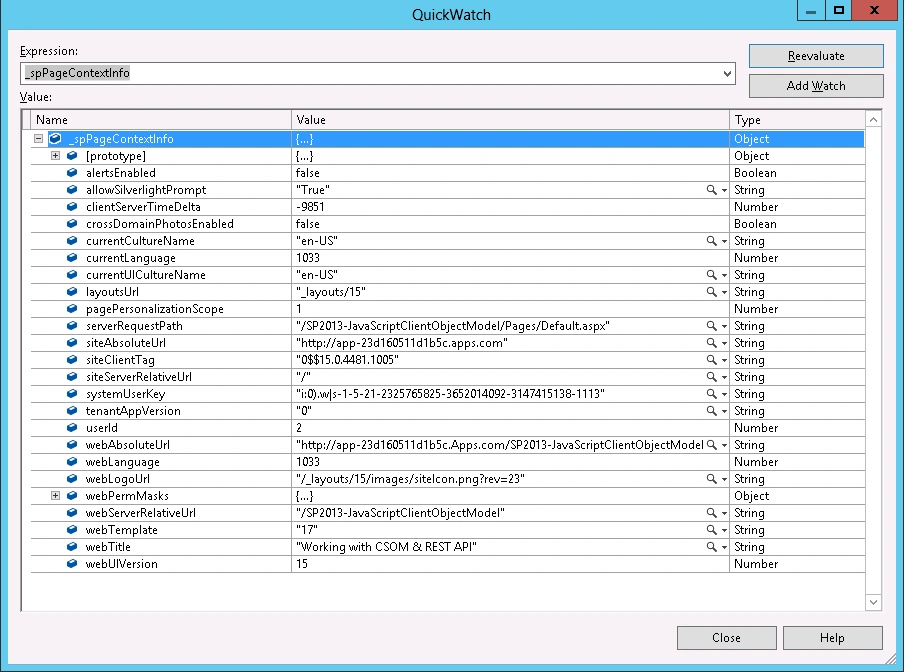
Task: Open visualizer dropdown arrow for webAbsoluteUrl
Action: (724, 445)
